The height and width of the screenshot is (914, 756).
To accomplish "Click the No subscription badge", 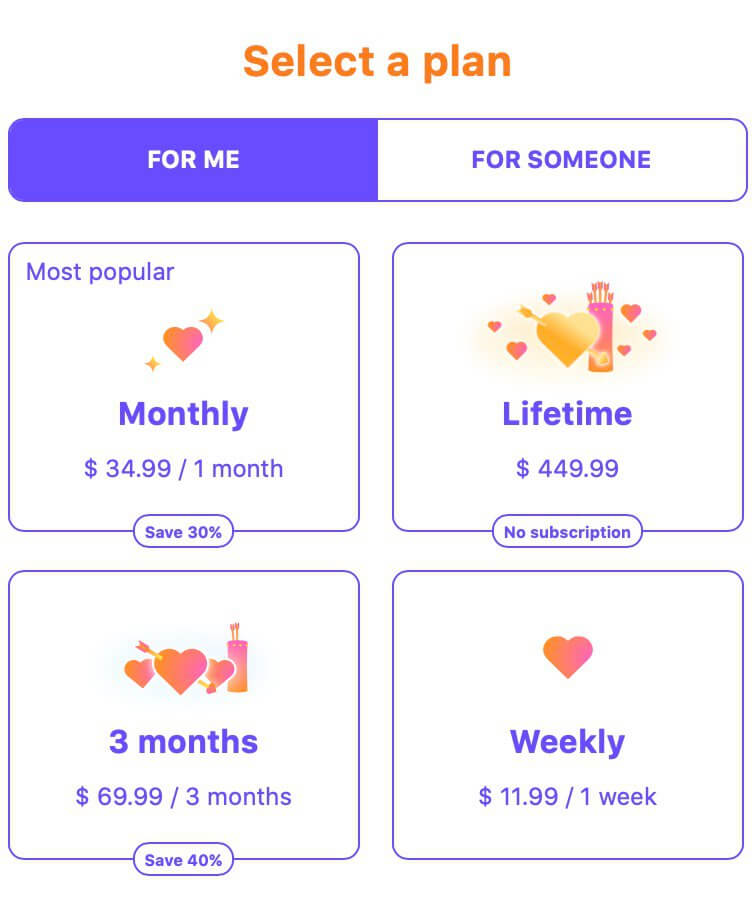I will pyautogui.click(x=567, y=532).
